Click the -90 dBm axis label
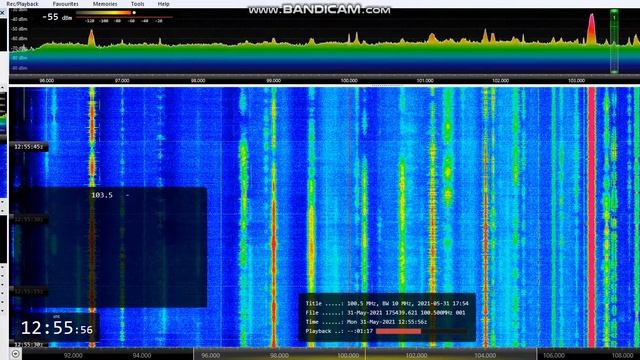This screenshot has height=360, width=640. 20,68
